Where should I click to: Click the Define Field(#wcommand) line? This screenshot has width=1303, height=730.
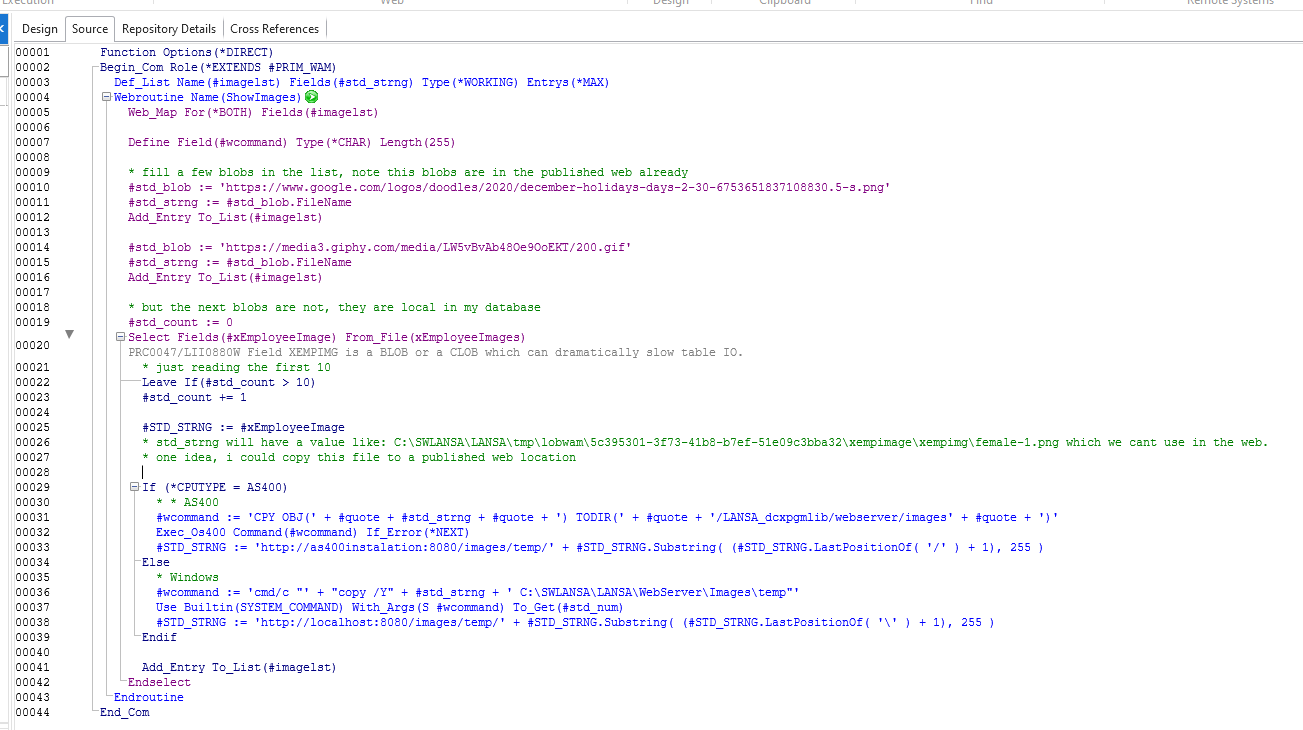coord(291,142)
